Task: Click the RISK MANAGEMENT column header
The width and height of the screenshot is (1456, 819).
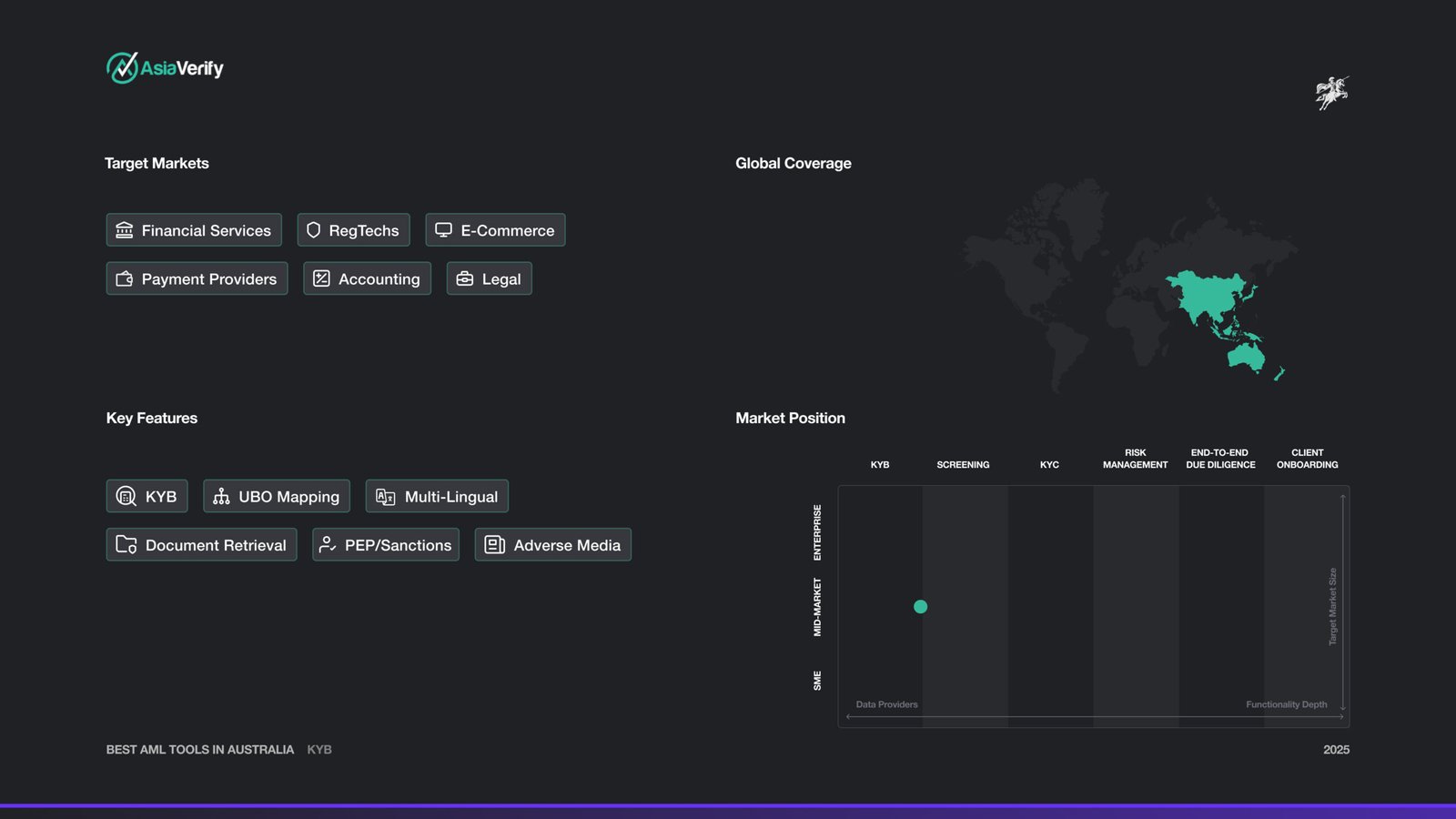Action: coord(1135,459)
